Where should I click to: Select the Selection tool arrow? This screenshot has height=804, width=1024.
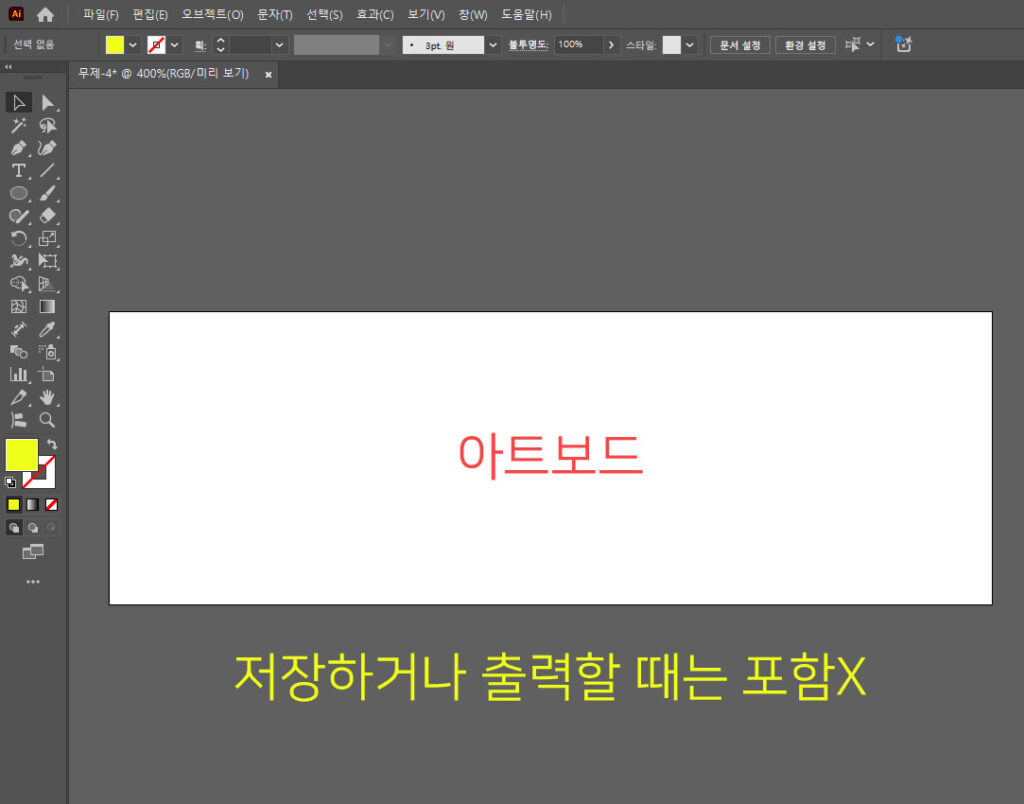pos(18,103)
